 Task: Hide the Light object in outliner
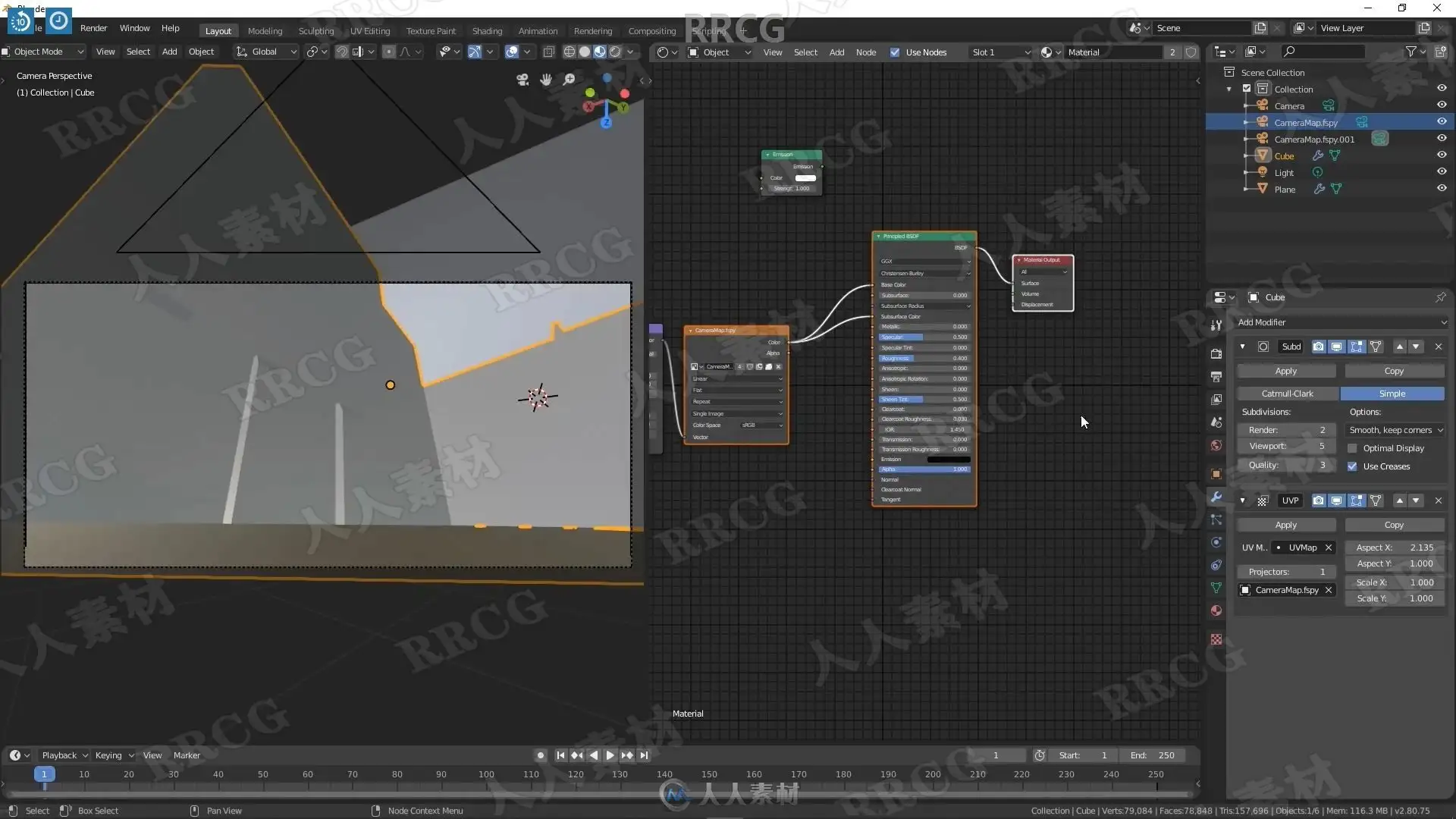1442,172
